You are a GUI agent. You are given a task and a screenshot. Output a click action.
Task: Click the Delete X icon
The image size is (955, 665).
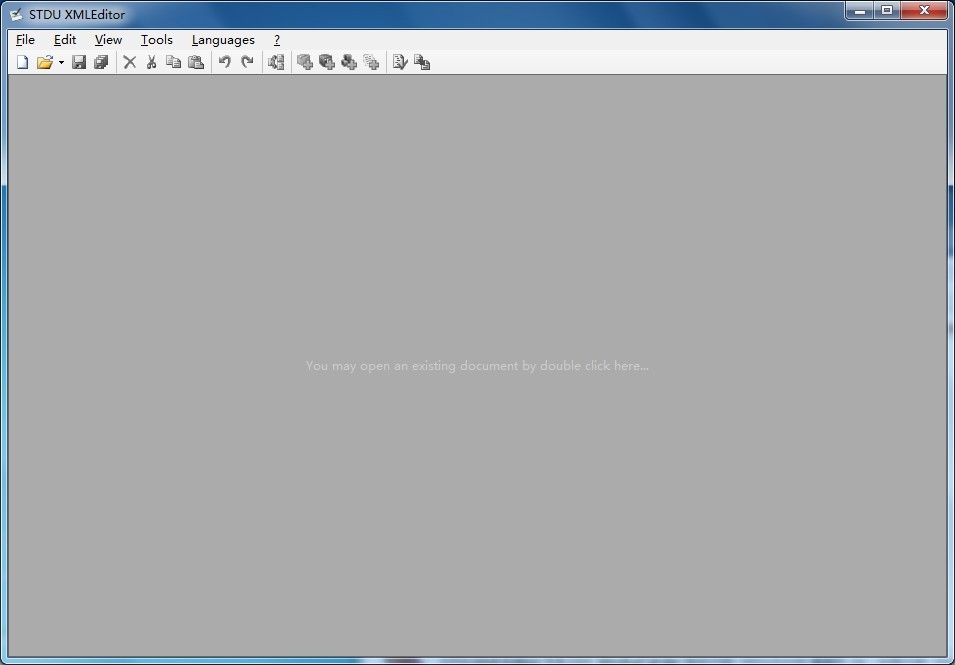129,62
